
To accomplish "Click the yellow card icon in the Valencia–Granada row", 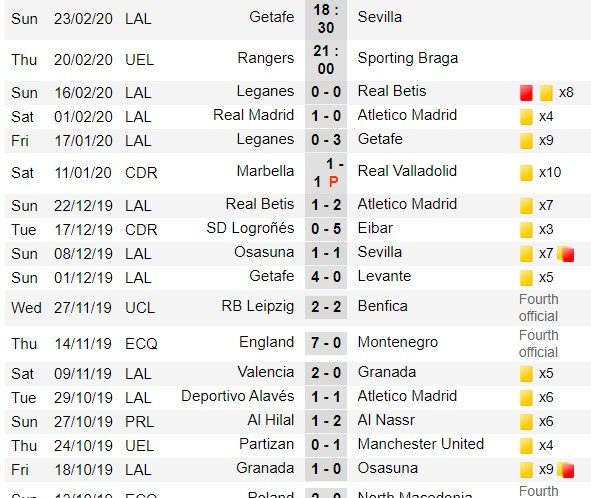I will (x=526, y=374).
